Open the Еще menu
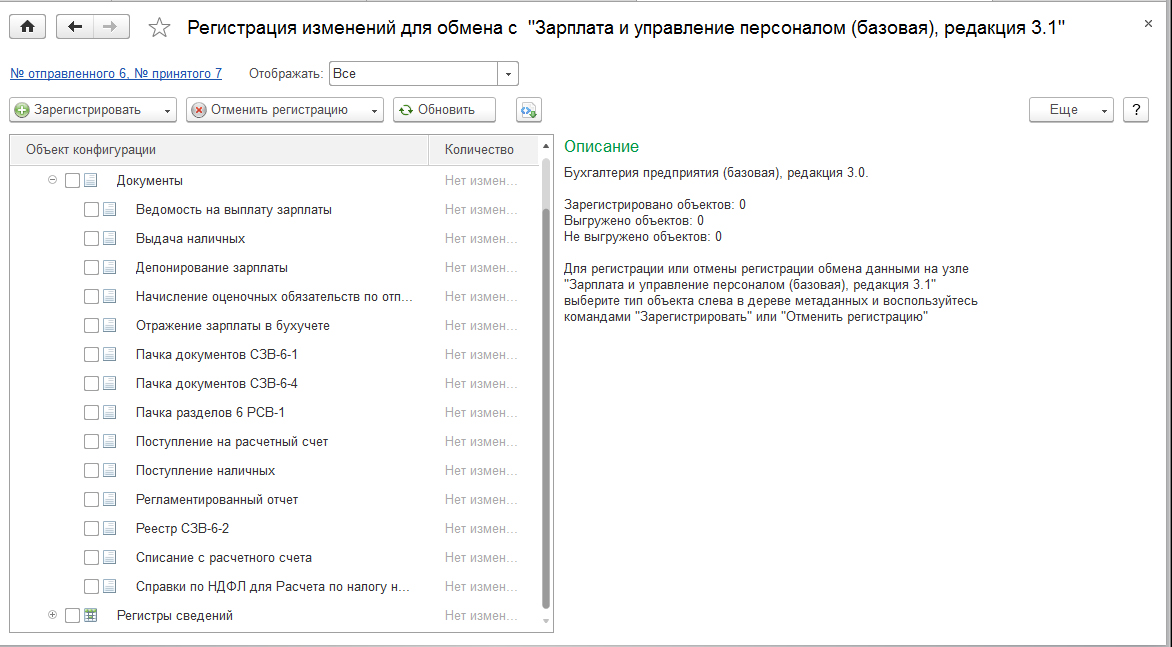This screenshot has width=1172, height=647. tap(1071, 110)
